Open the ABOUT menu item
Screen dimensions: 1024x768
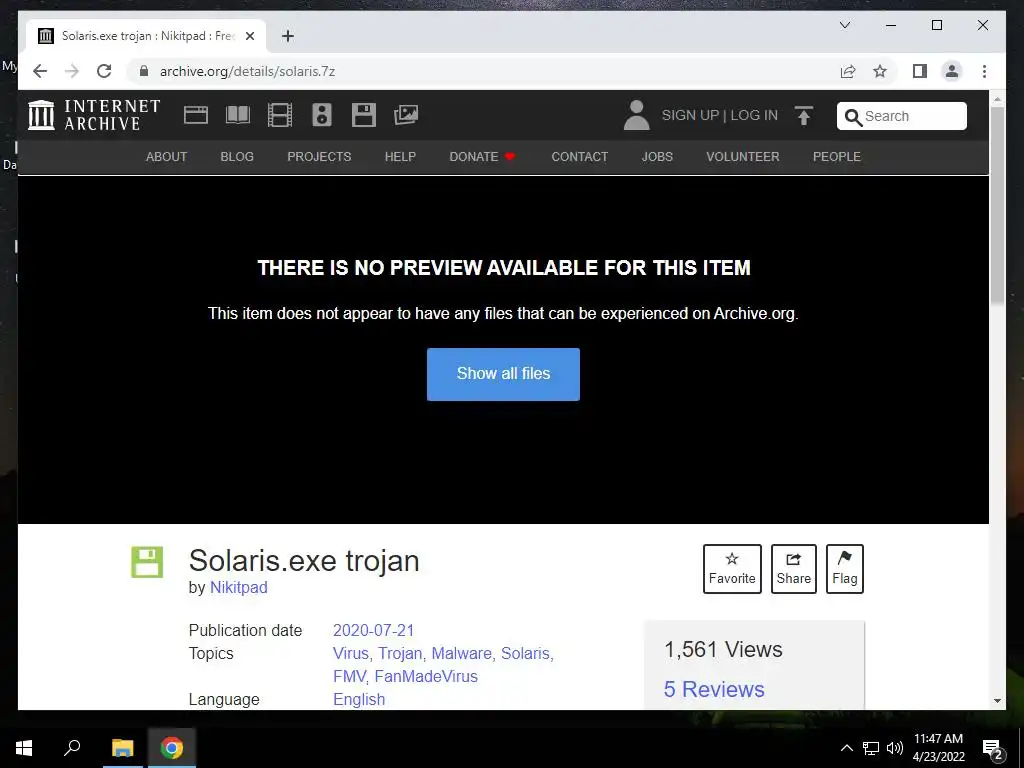pyautogui.click(x=167, y=157)
